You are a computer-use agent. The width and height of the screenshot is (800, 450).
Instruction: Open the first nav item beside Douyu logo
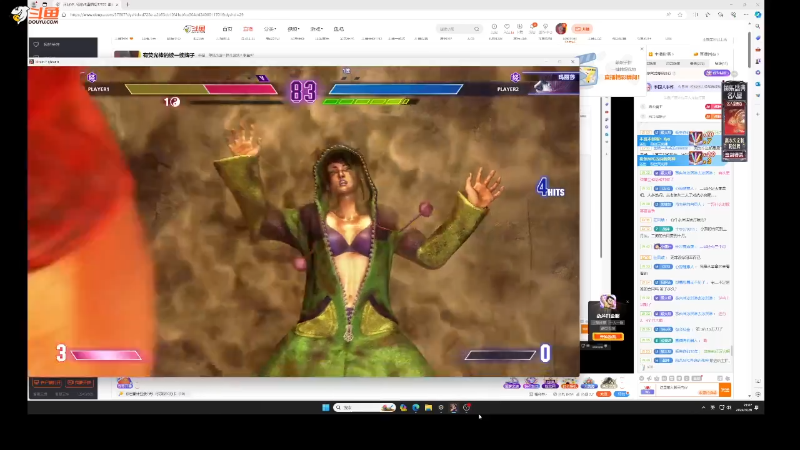[227, 29]
